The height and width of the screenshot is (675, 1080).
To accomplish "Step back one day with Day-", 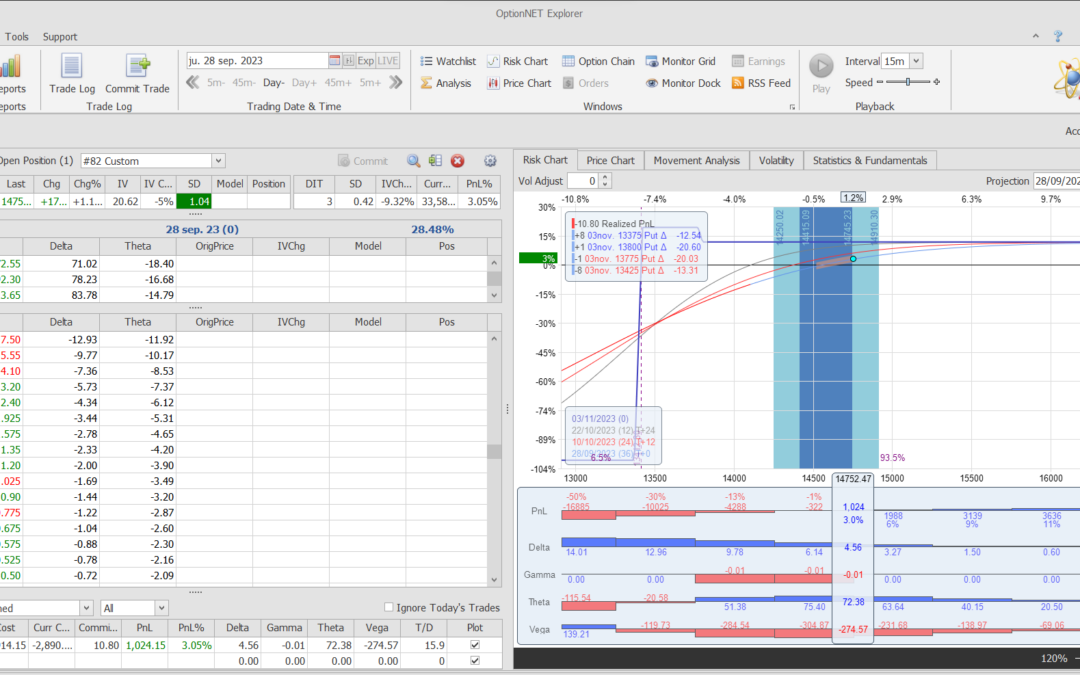I will click(274, 83).
